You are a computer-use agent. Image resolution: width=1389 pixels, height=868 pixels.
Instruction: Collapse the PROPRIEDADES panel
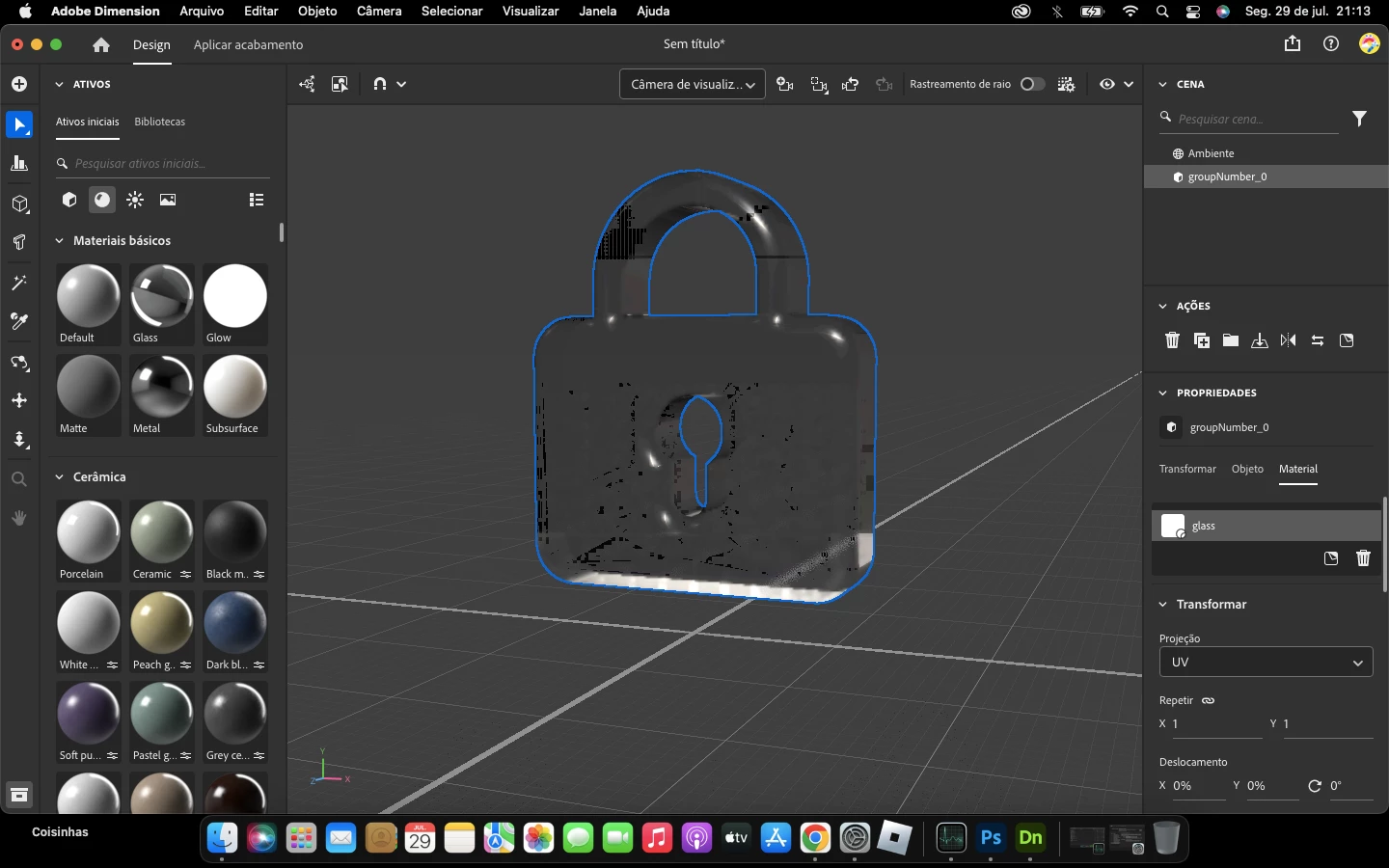(1162, 393)
